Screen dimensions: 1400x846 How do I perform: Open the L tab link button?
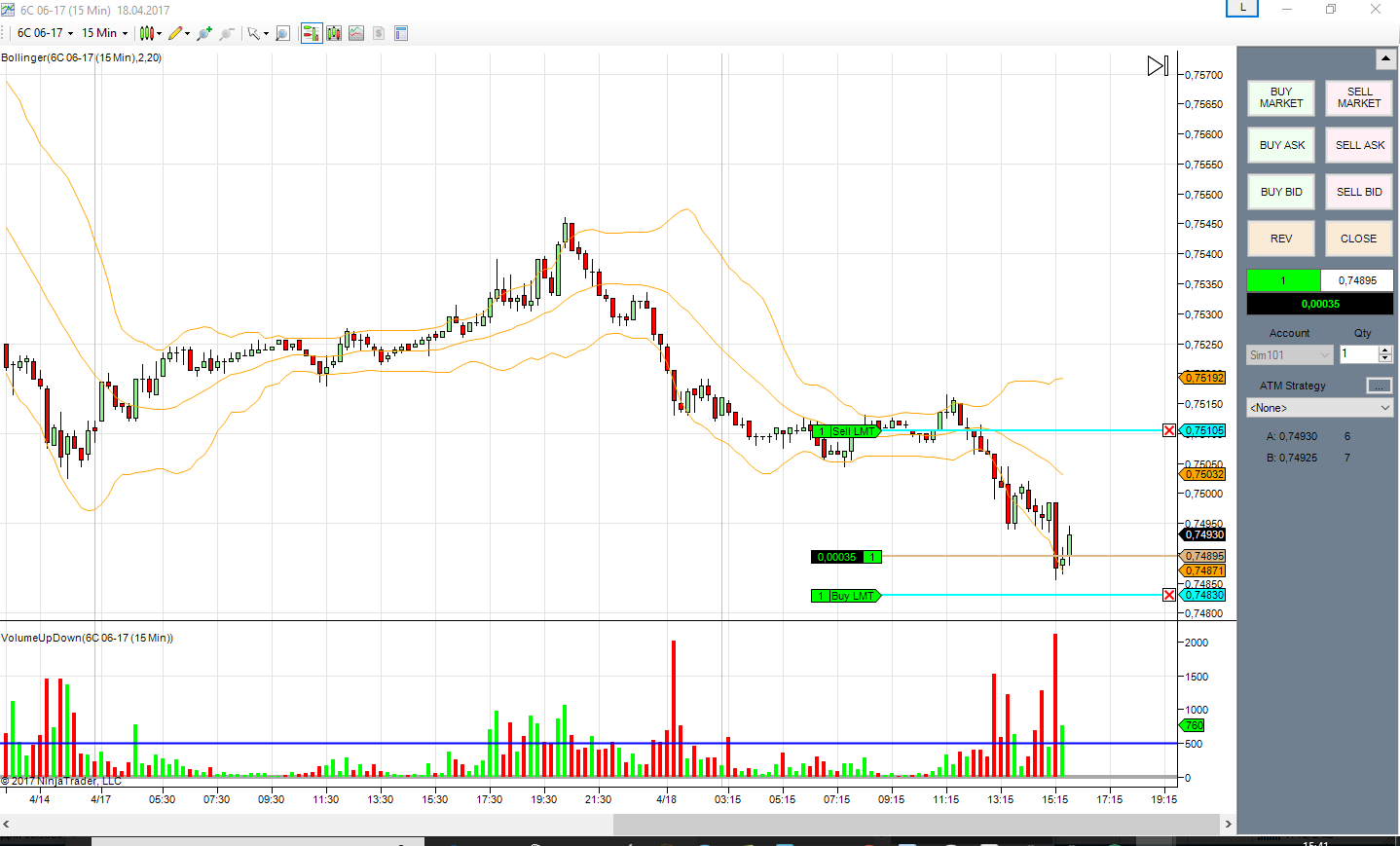point(1242,8)
